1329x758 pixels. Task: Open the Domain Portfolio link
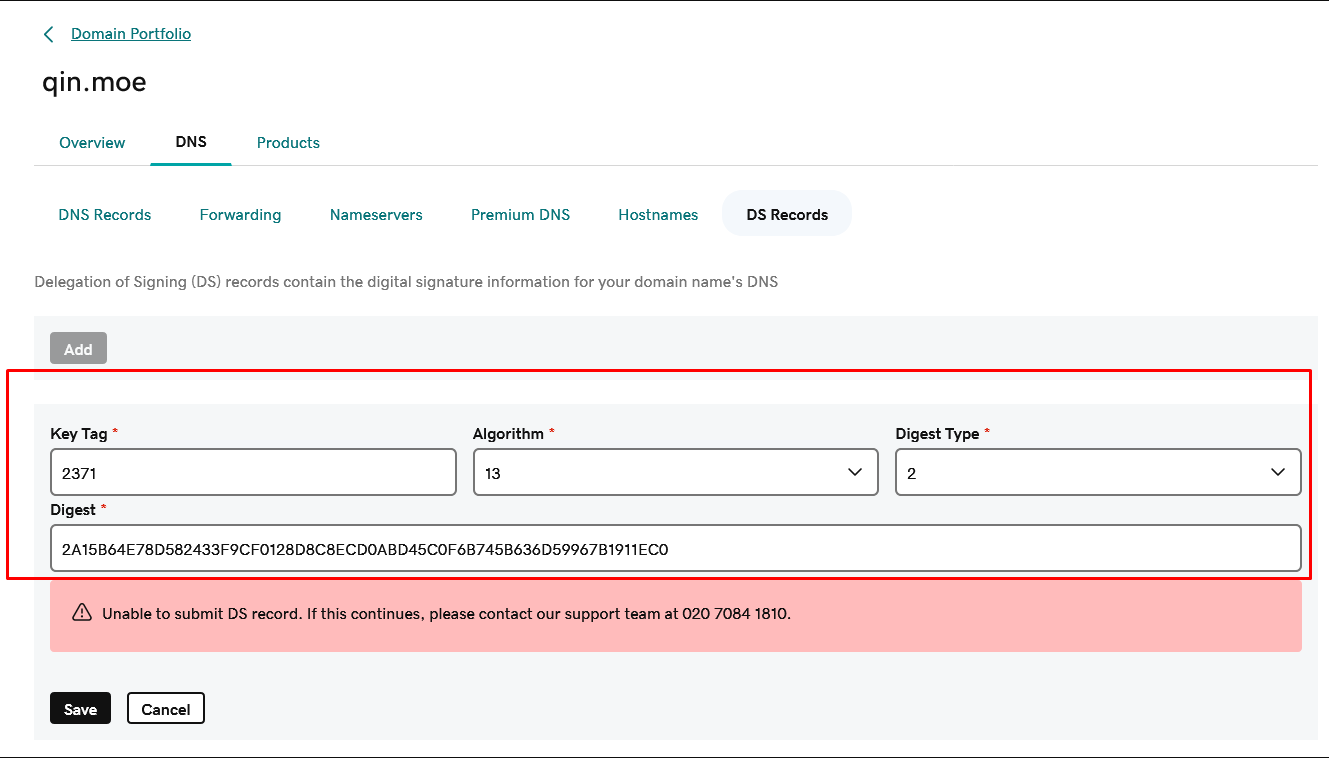(x=131, y=34)
